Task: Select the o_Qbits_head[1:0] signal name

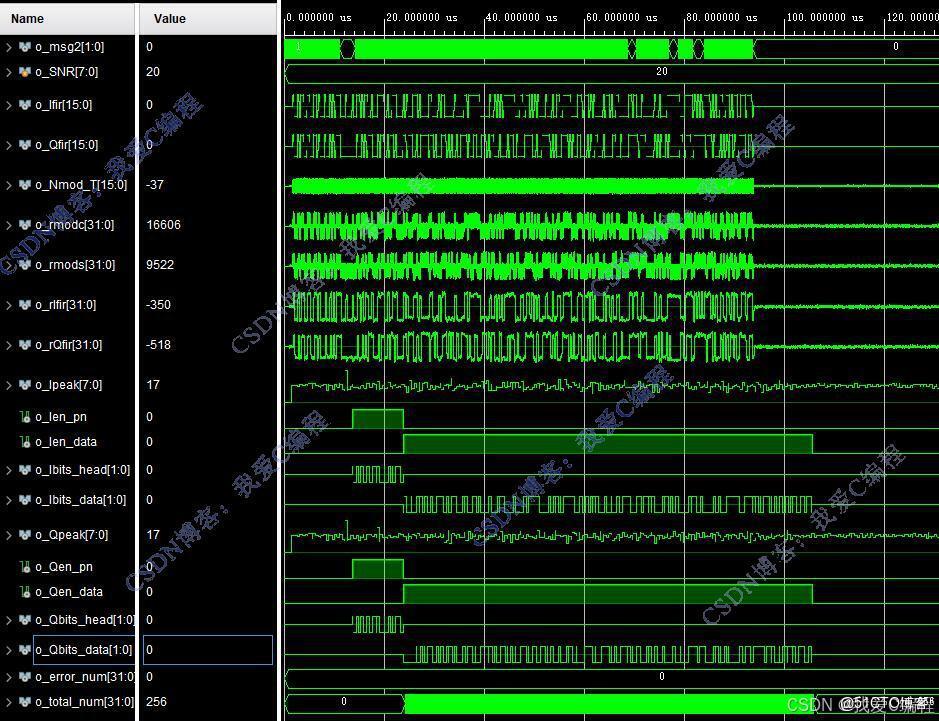Action: click(84, 620)
